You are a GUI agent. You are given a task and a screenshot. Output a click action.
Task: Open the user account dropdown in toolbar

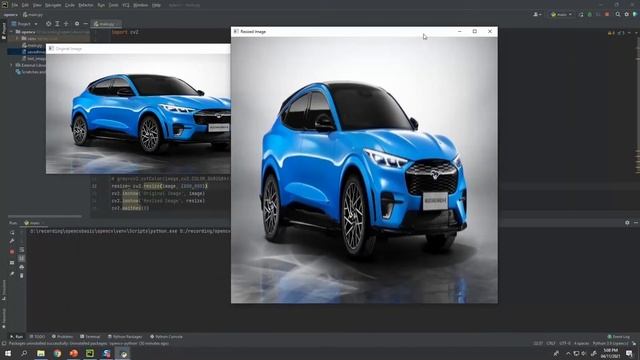tap(538, 14)
